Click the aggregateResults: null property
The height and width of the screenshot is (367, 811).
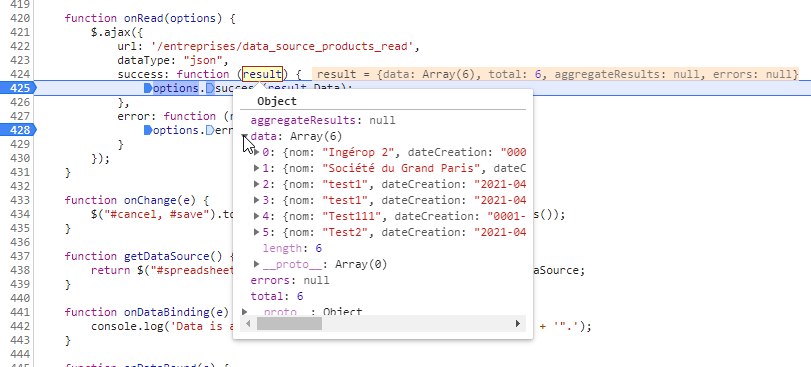coord(323,120)
